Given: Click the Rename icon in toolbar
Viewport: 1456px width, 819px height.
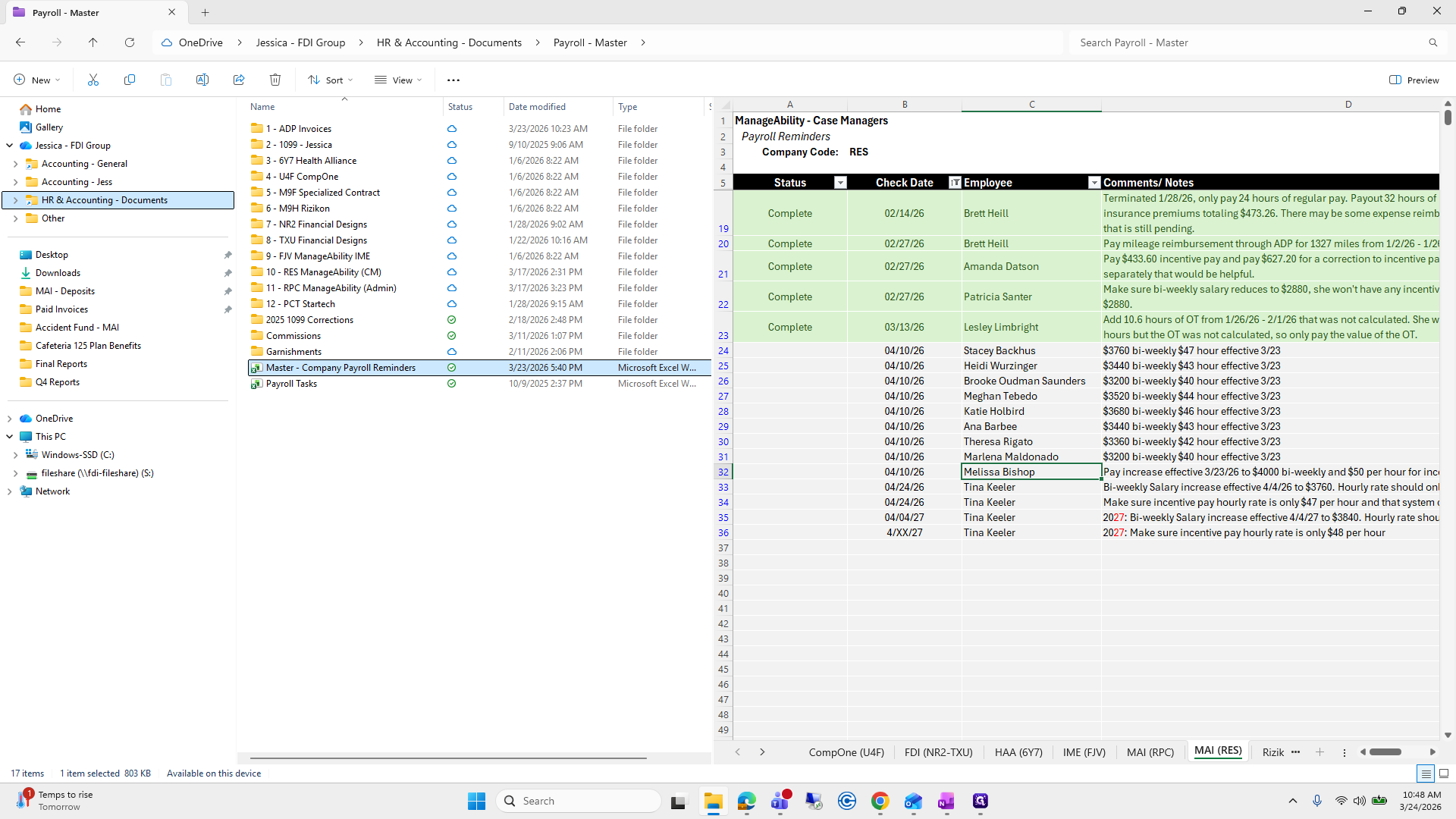Looking at the screenshot, I should [x=202, y=80].
